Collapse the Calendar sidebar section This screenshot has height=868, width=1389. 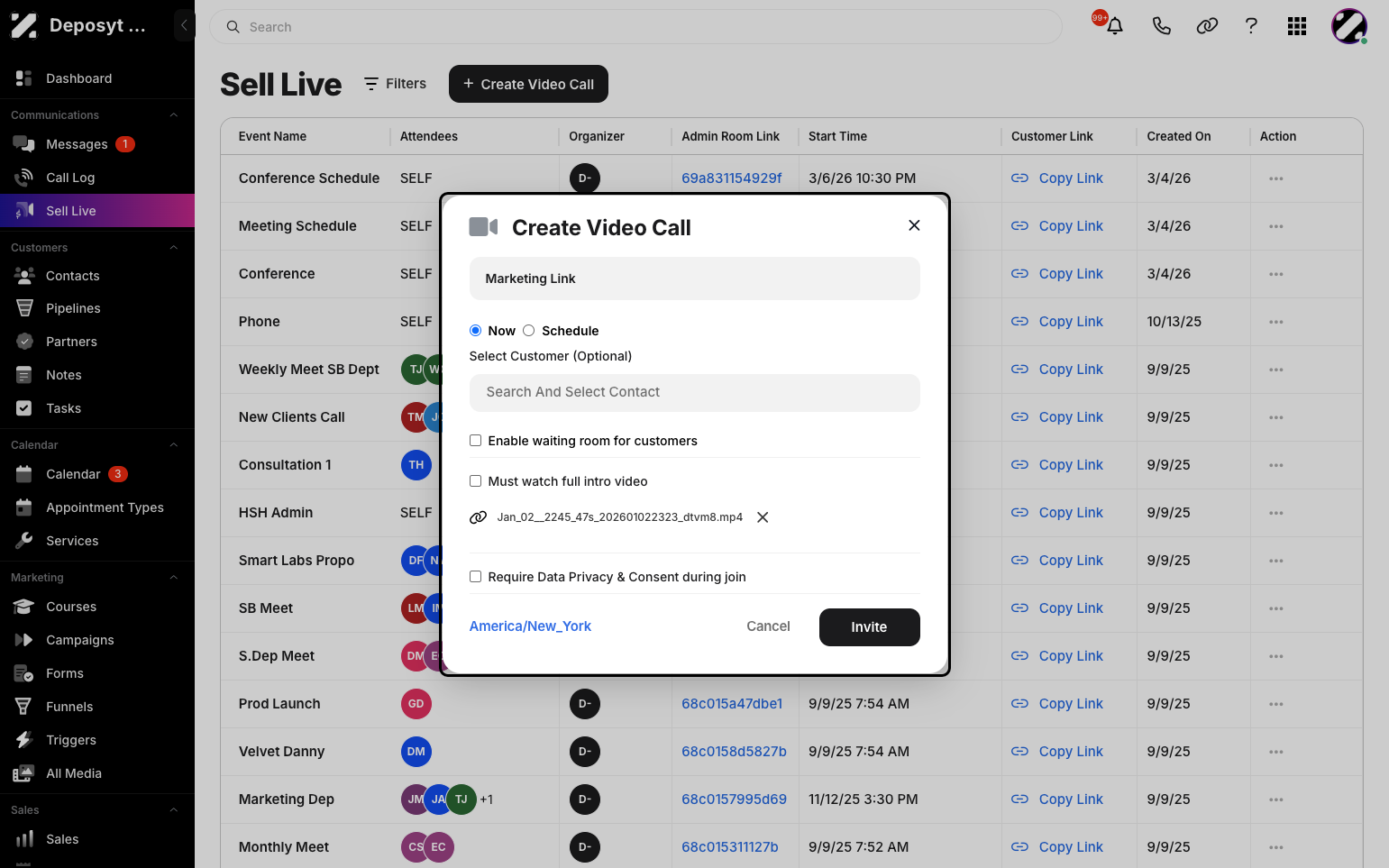tap(174, 445)
